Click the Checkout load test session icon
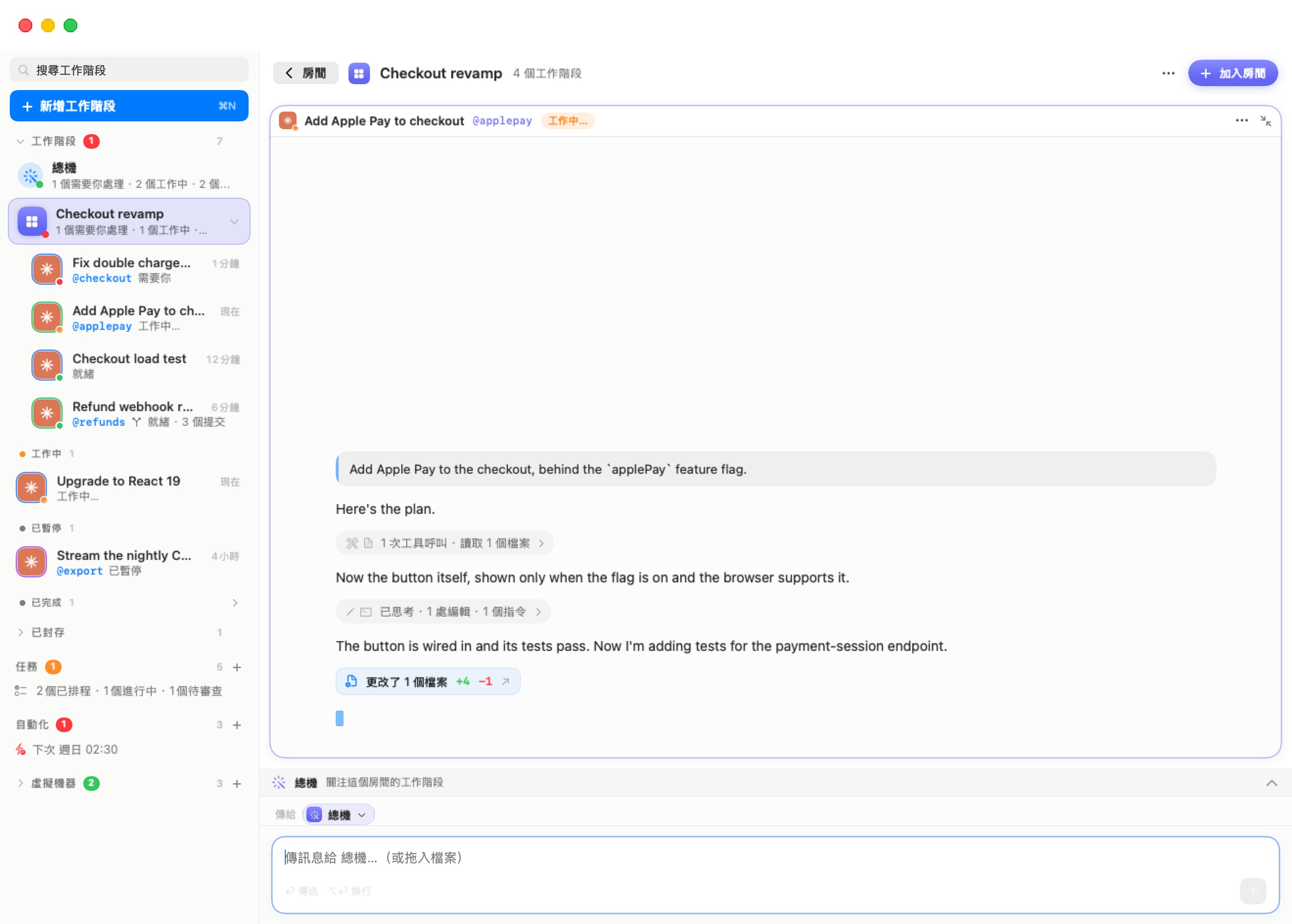Viewport: 1292px width, 924px height. pos(46,365)
